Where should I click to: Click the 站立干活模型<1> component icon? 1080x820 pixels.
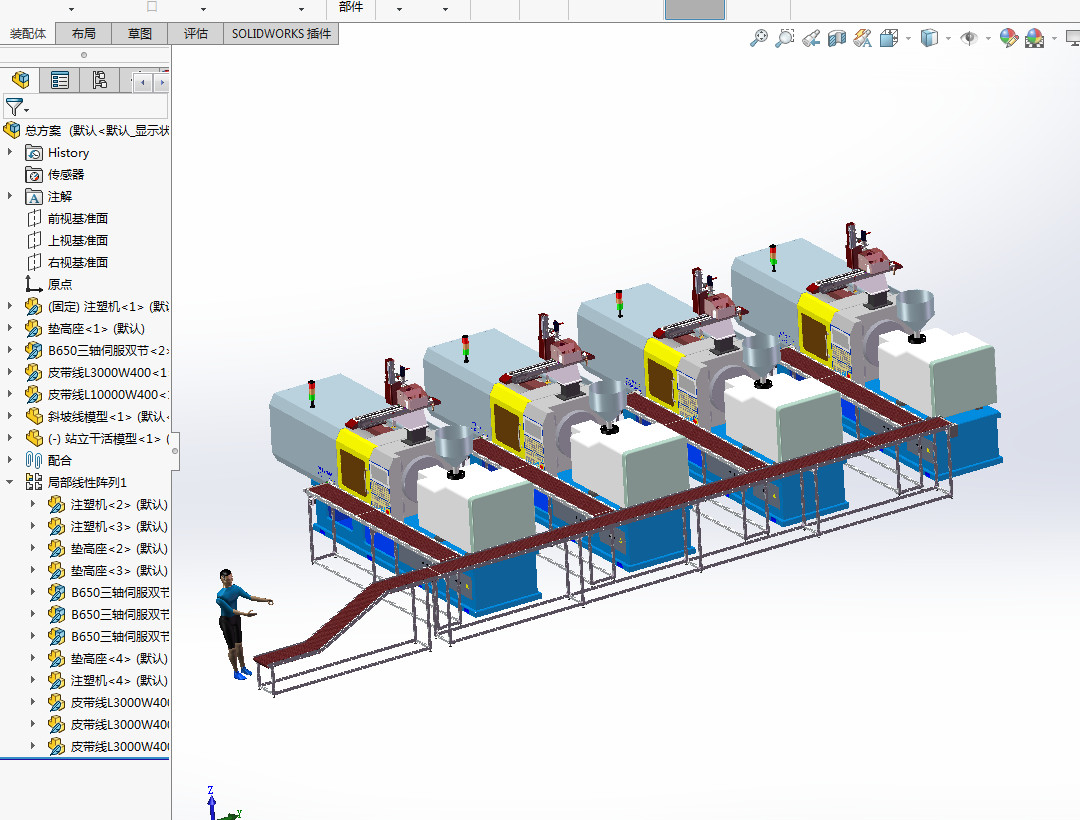pyautogui.click(x=34, y=438)
